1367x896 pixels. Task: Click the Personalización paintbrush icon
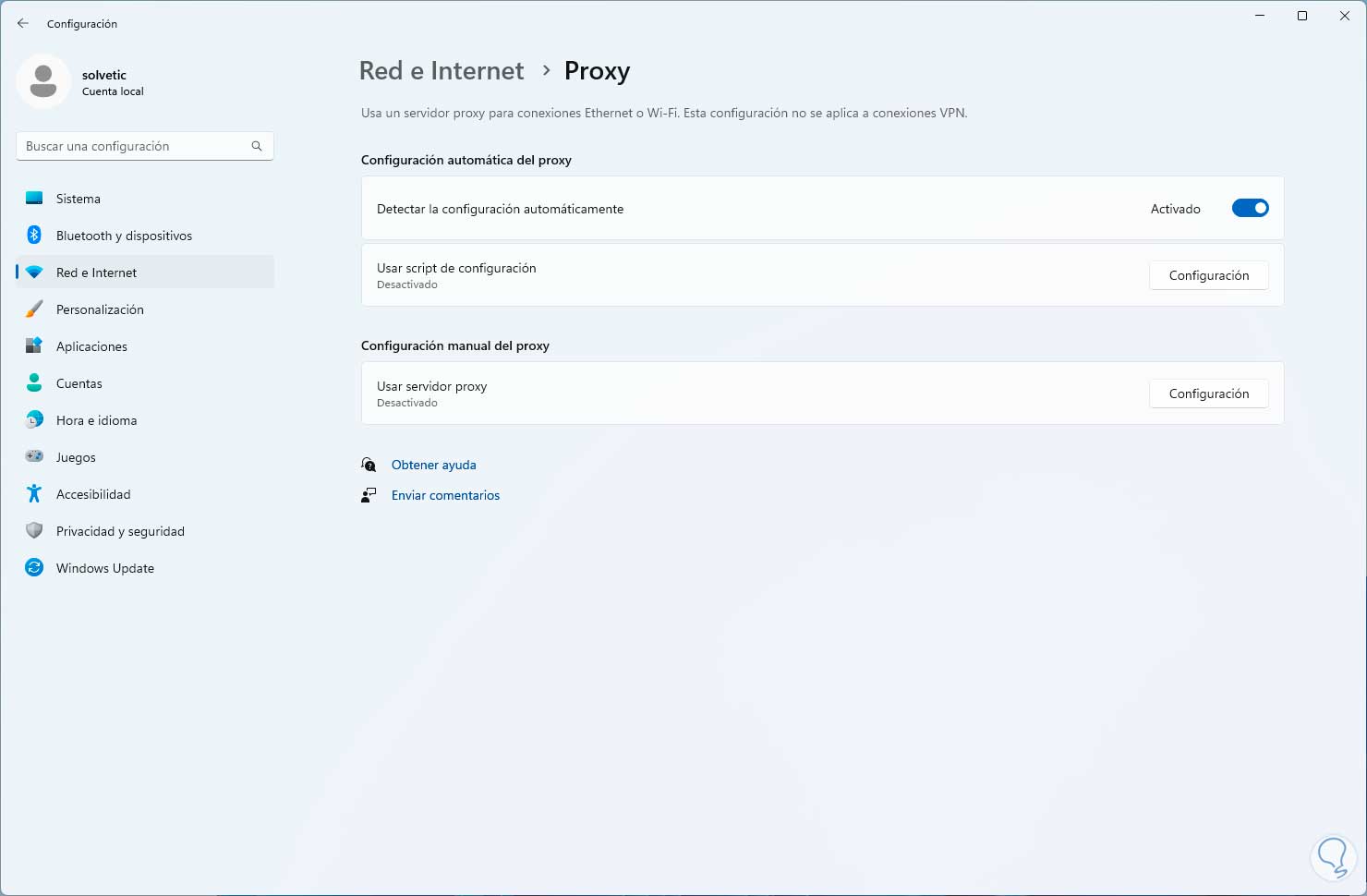34,309
